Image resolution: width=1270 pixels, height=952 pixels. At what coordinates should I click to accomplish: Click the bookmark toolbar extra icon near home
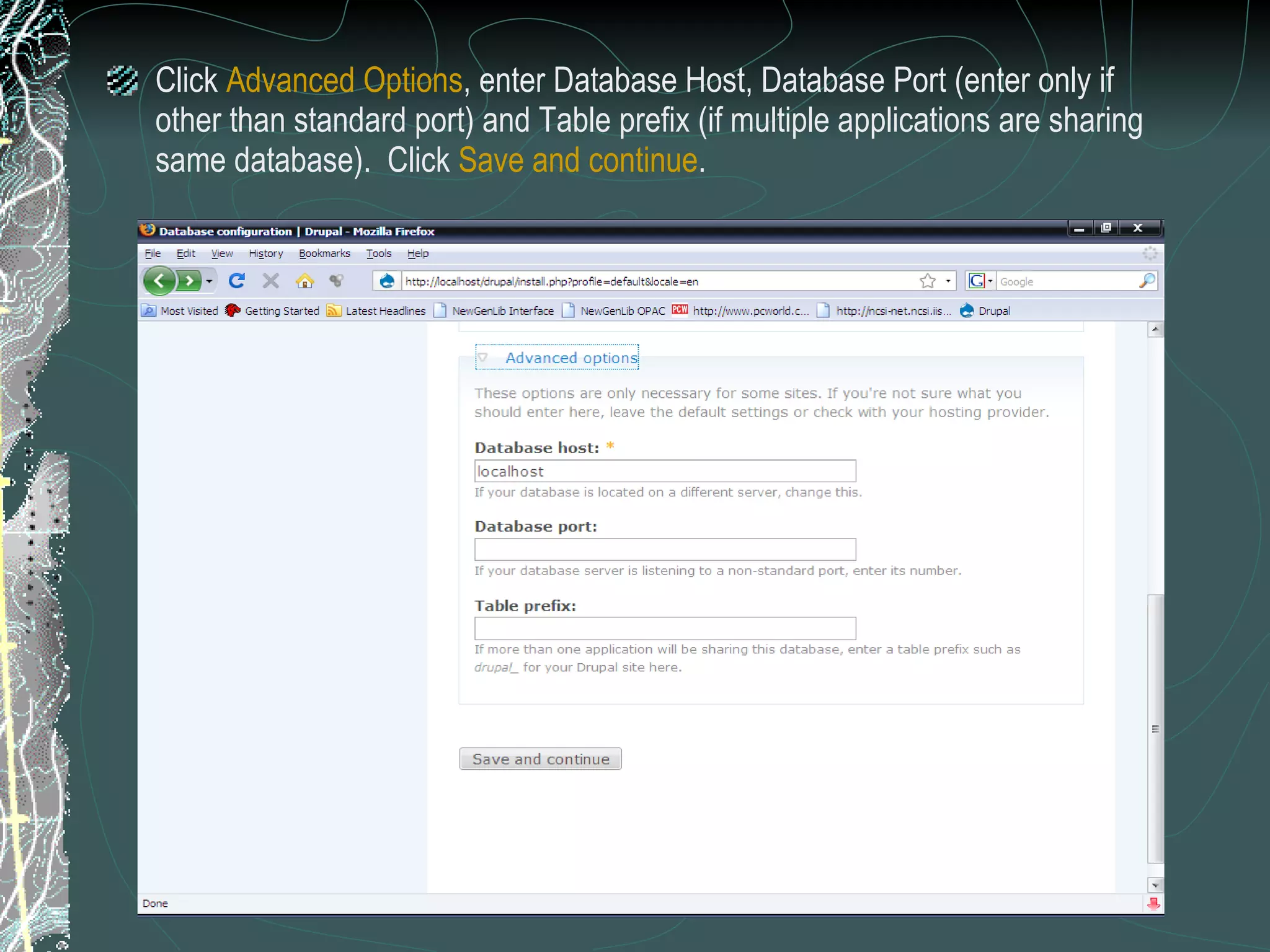pyautogui.click(x=336, y=281)
